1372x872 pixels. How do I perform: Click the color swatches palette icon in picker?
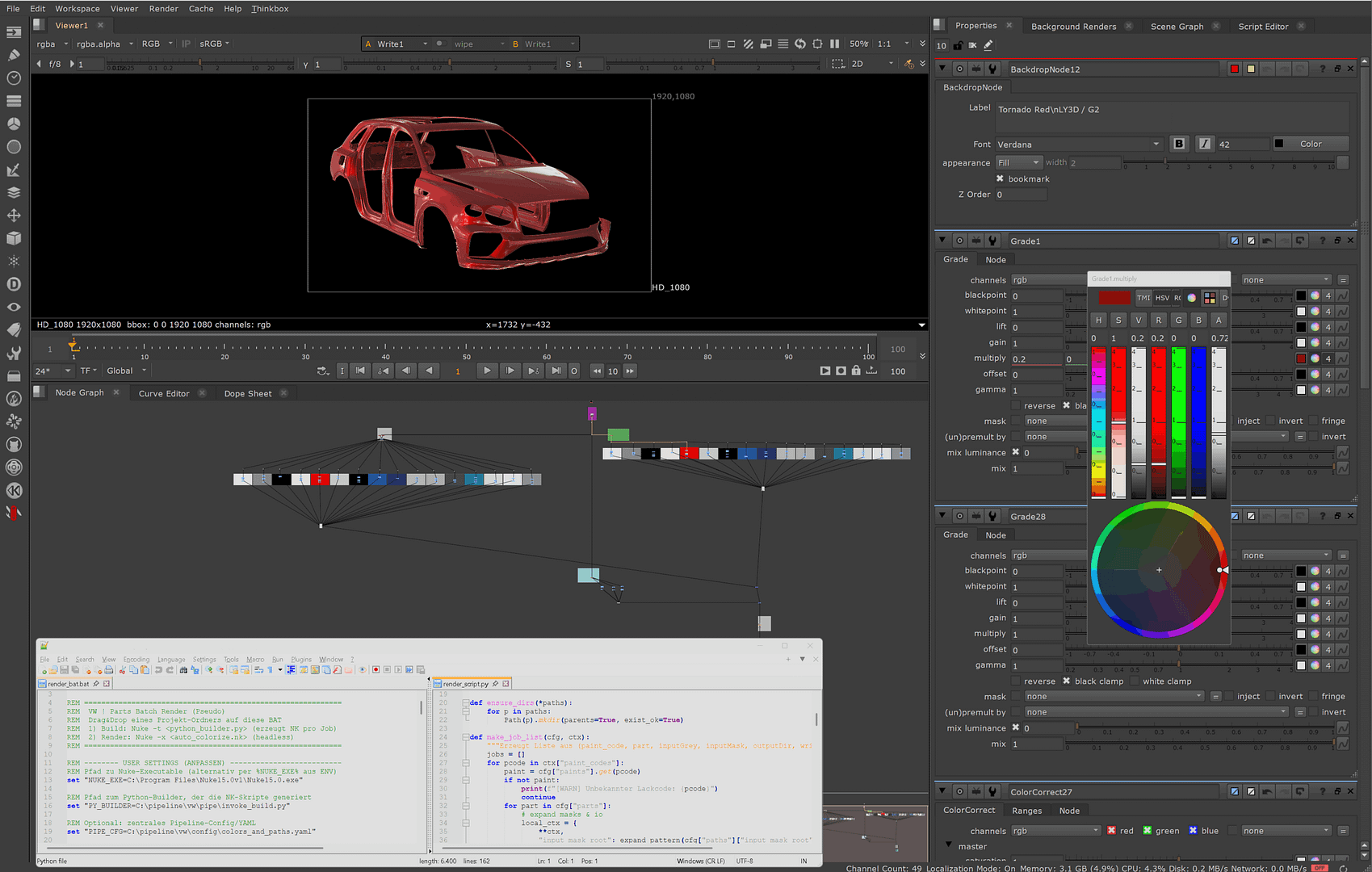pos(1209,298)
